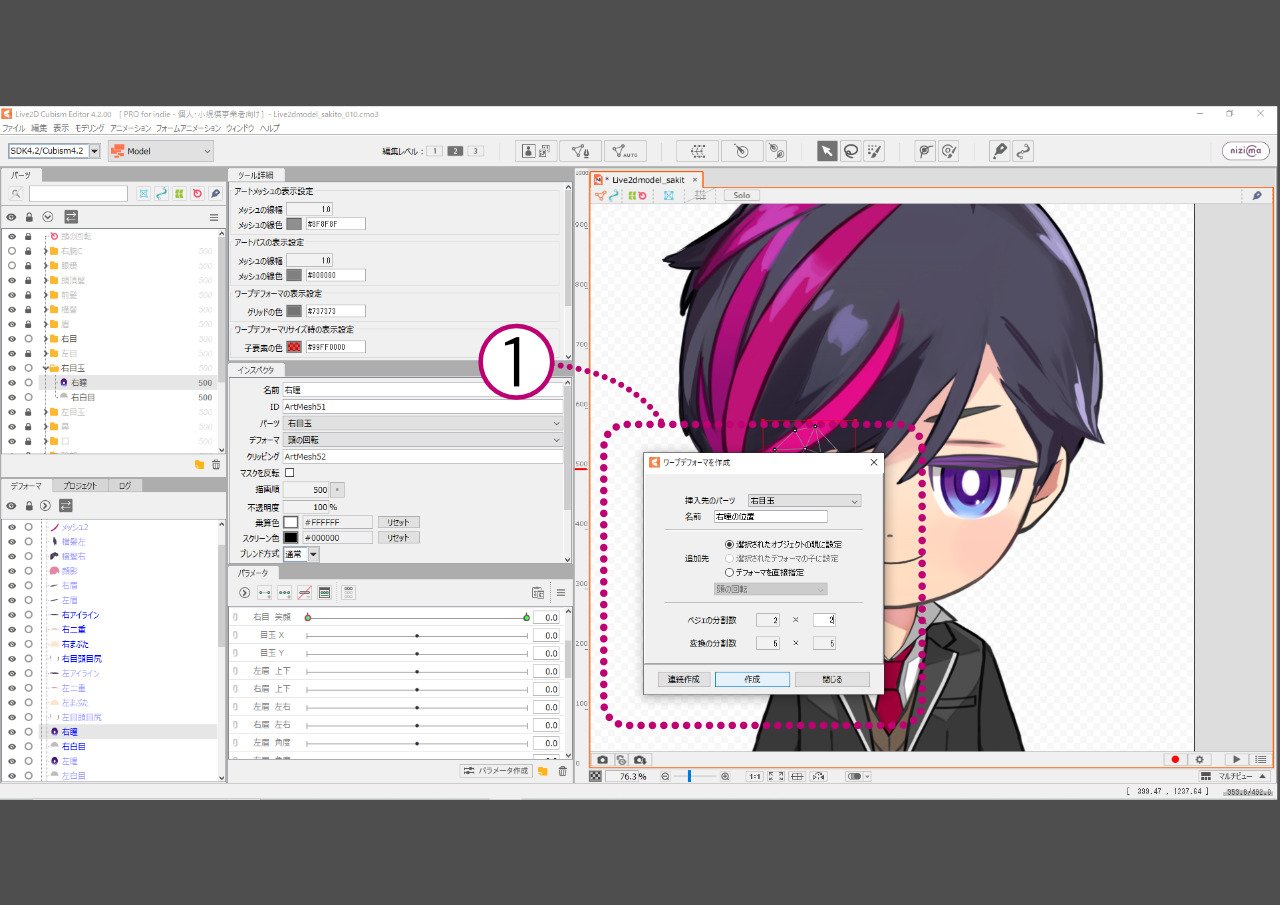This screenshot has width=1280, height=905.
Task: Open the デフォーマ dropdown in Inspector
Action: pos(424,439)
